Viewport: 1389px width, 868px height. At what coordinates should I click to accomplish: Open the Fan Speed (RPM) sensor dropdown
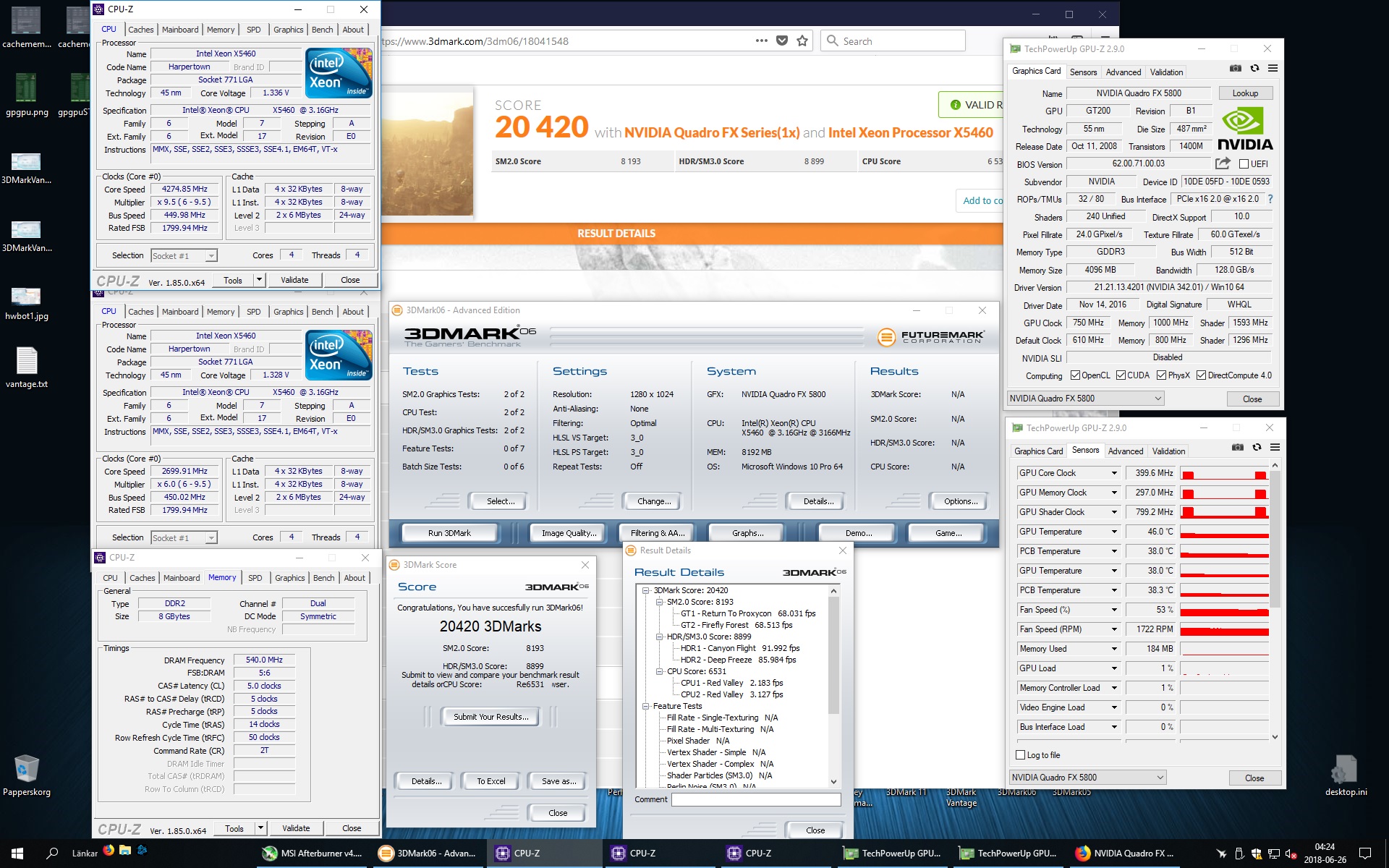(1114, 629)
